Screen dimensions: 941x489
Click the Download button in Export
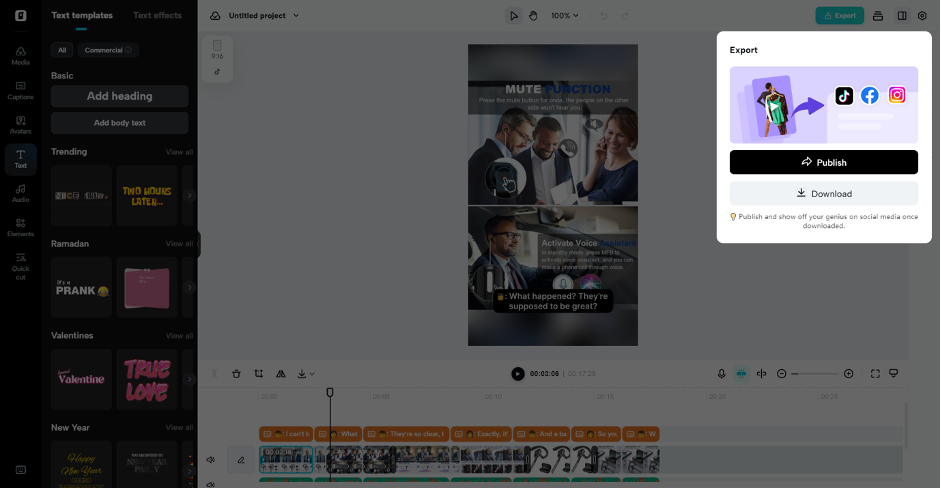(x=823, y=193)
